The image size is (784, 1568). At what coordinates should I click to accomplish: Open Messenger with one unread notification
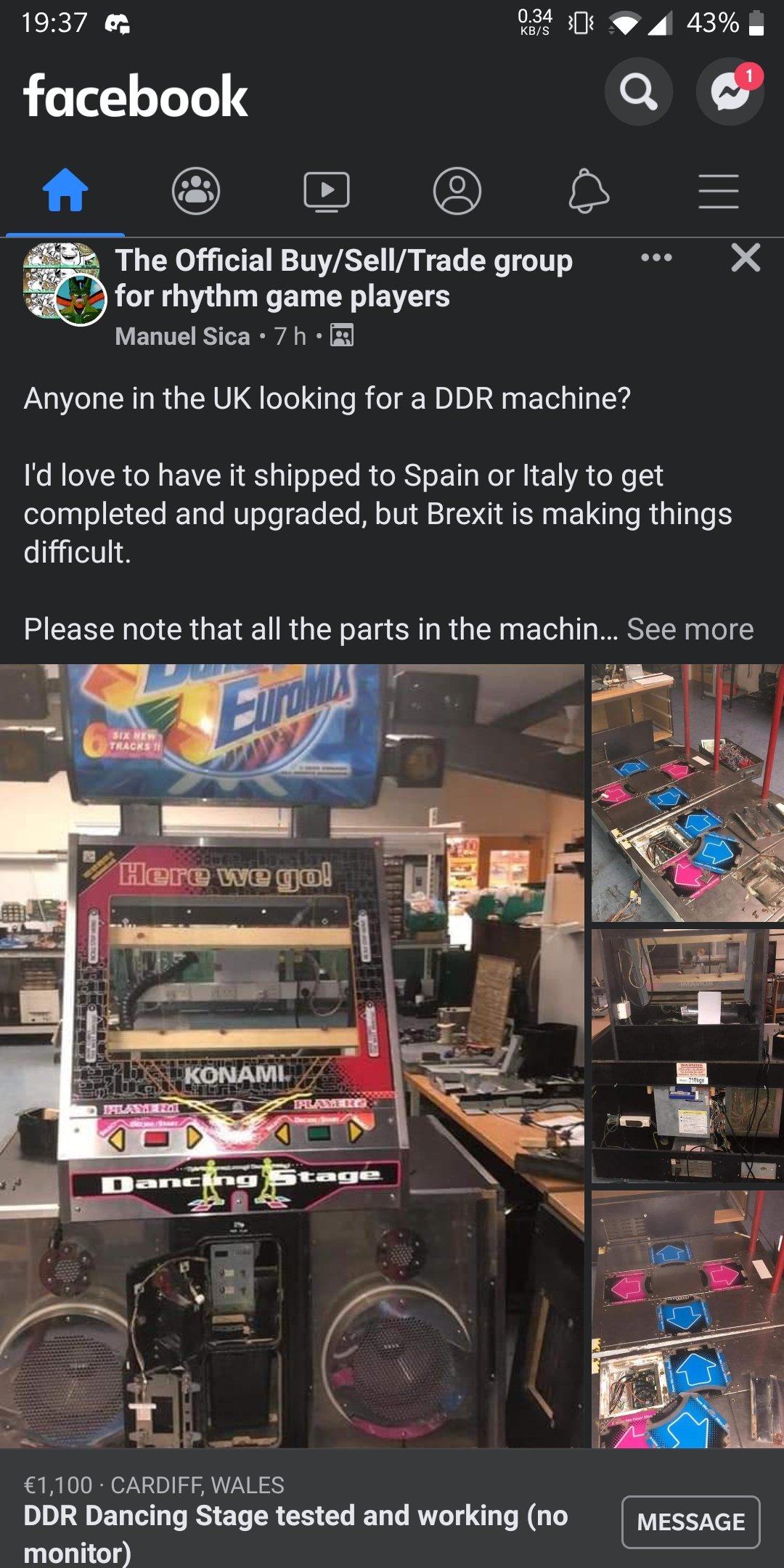point(730,92)
